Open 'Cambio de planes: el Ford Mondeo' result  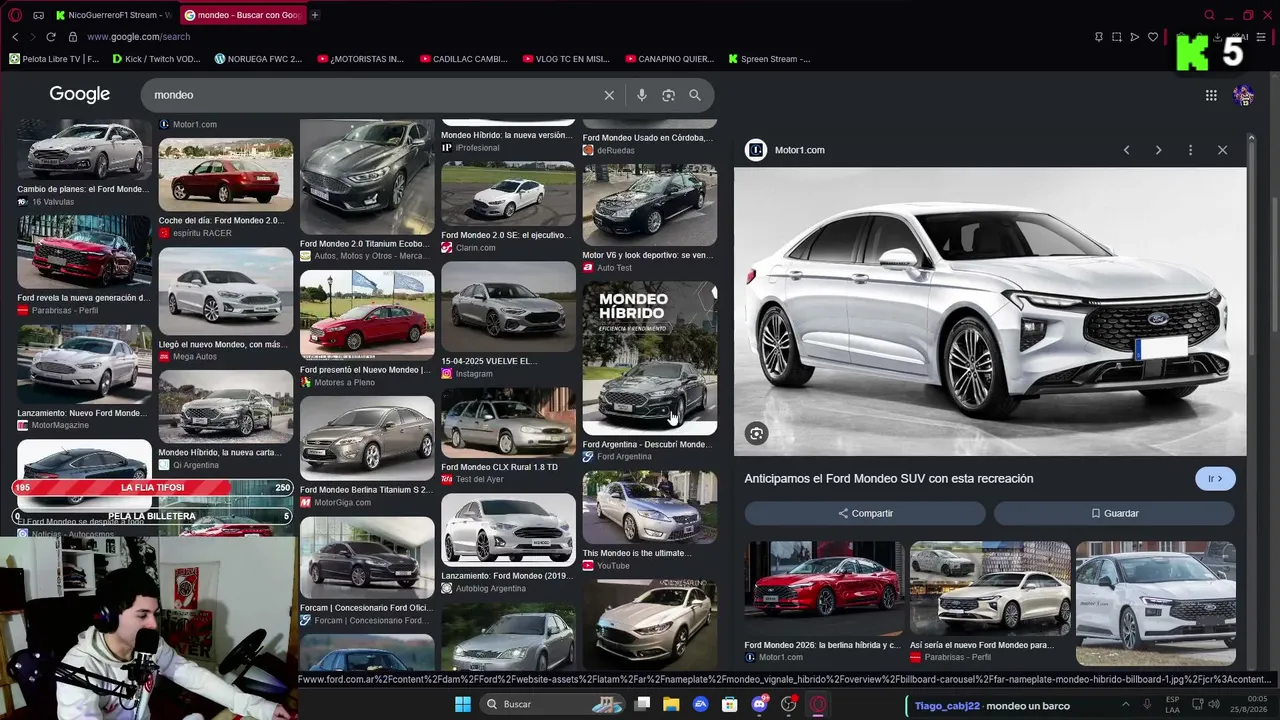click(x=84, y=150)
